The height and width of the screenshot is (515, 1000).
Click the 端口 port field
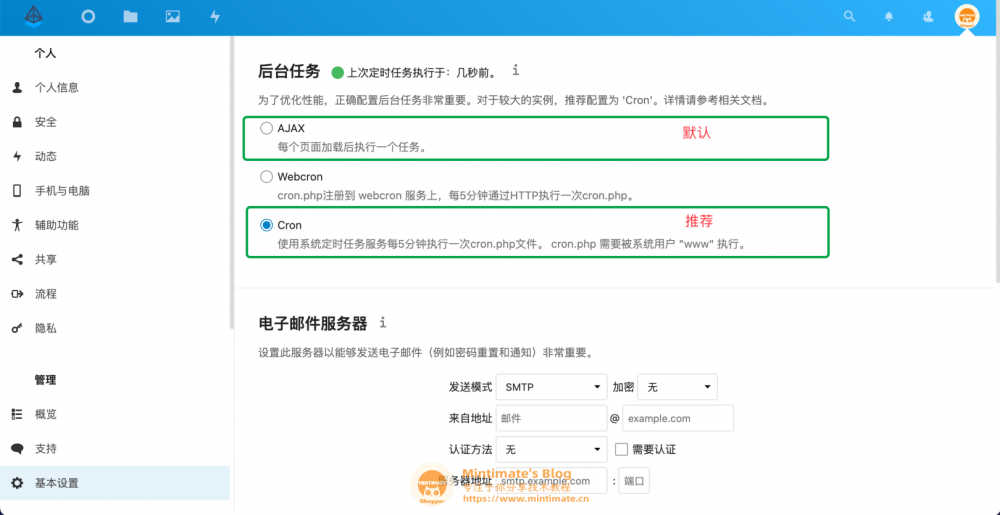(634, 481)
